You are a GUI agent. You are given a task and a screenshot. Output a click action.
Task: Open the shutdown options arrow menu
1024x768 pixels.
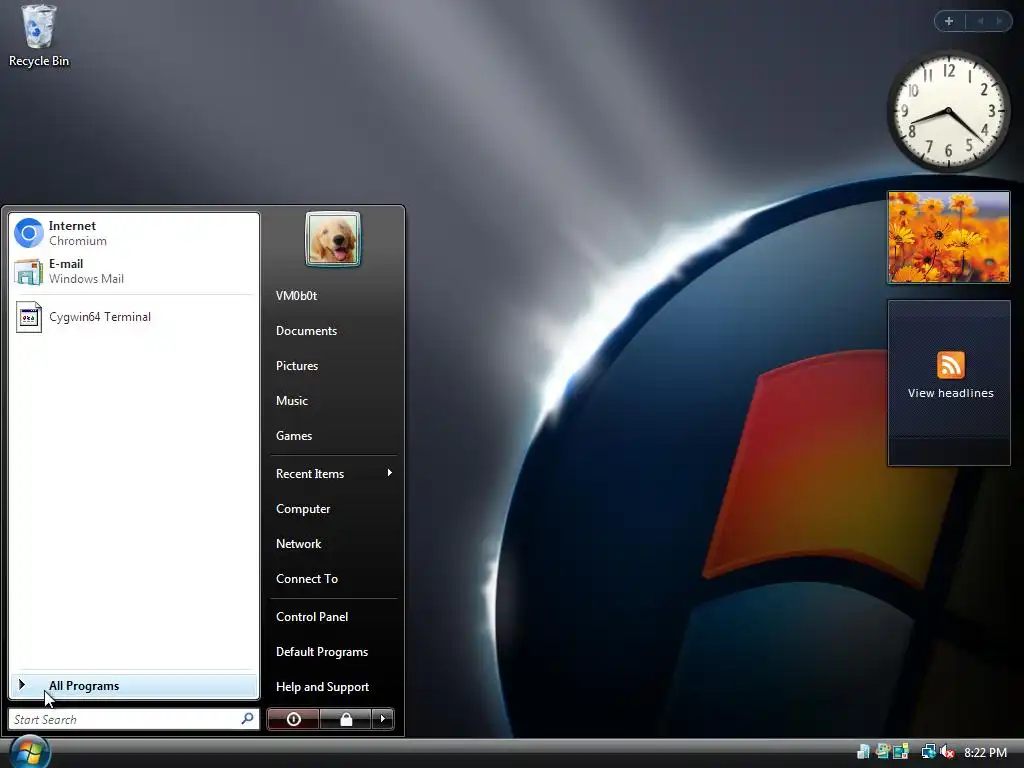click(383, 719)
